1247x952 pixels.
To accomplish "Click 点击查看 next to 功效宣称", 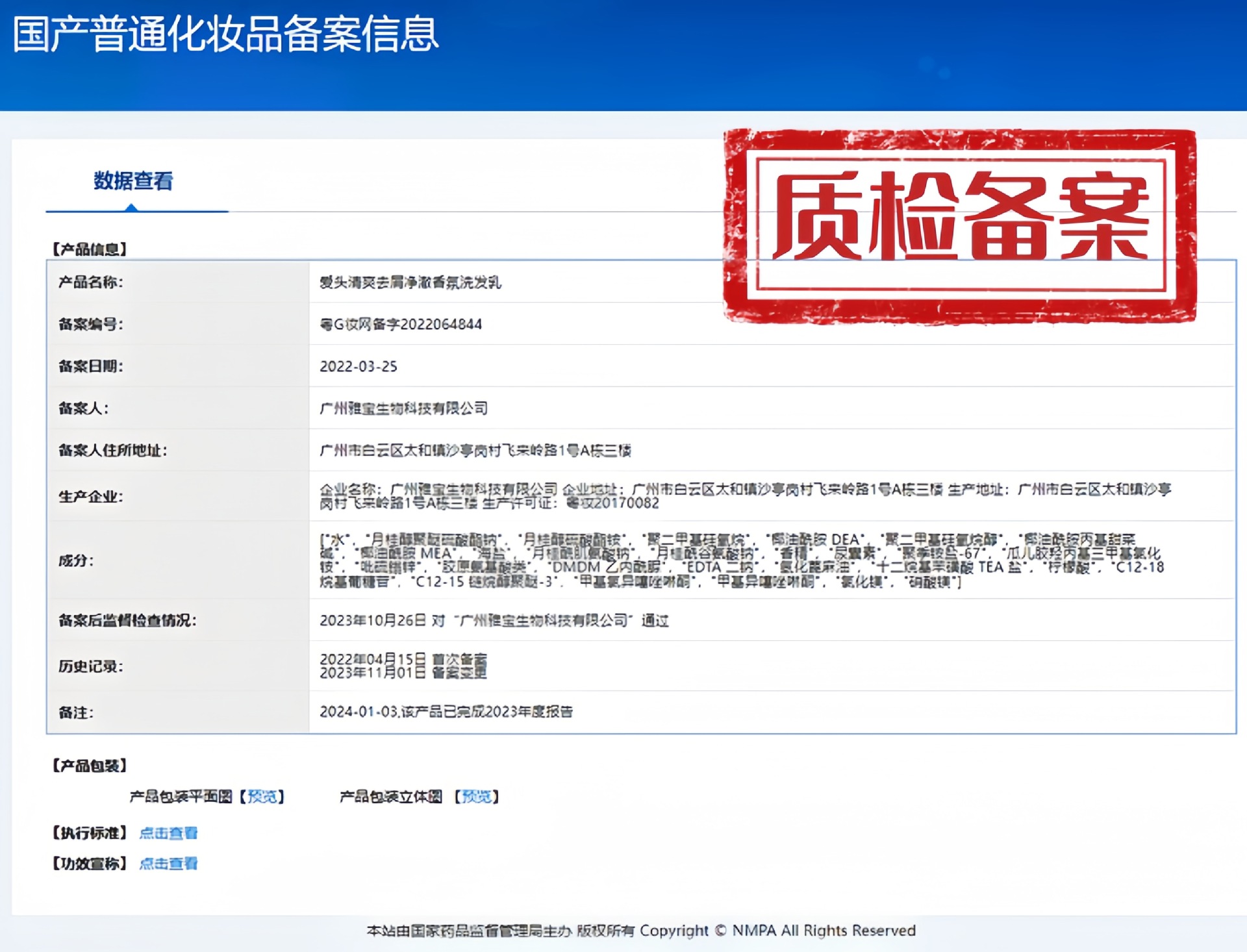I will [168, 863].
